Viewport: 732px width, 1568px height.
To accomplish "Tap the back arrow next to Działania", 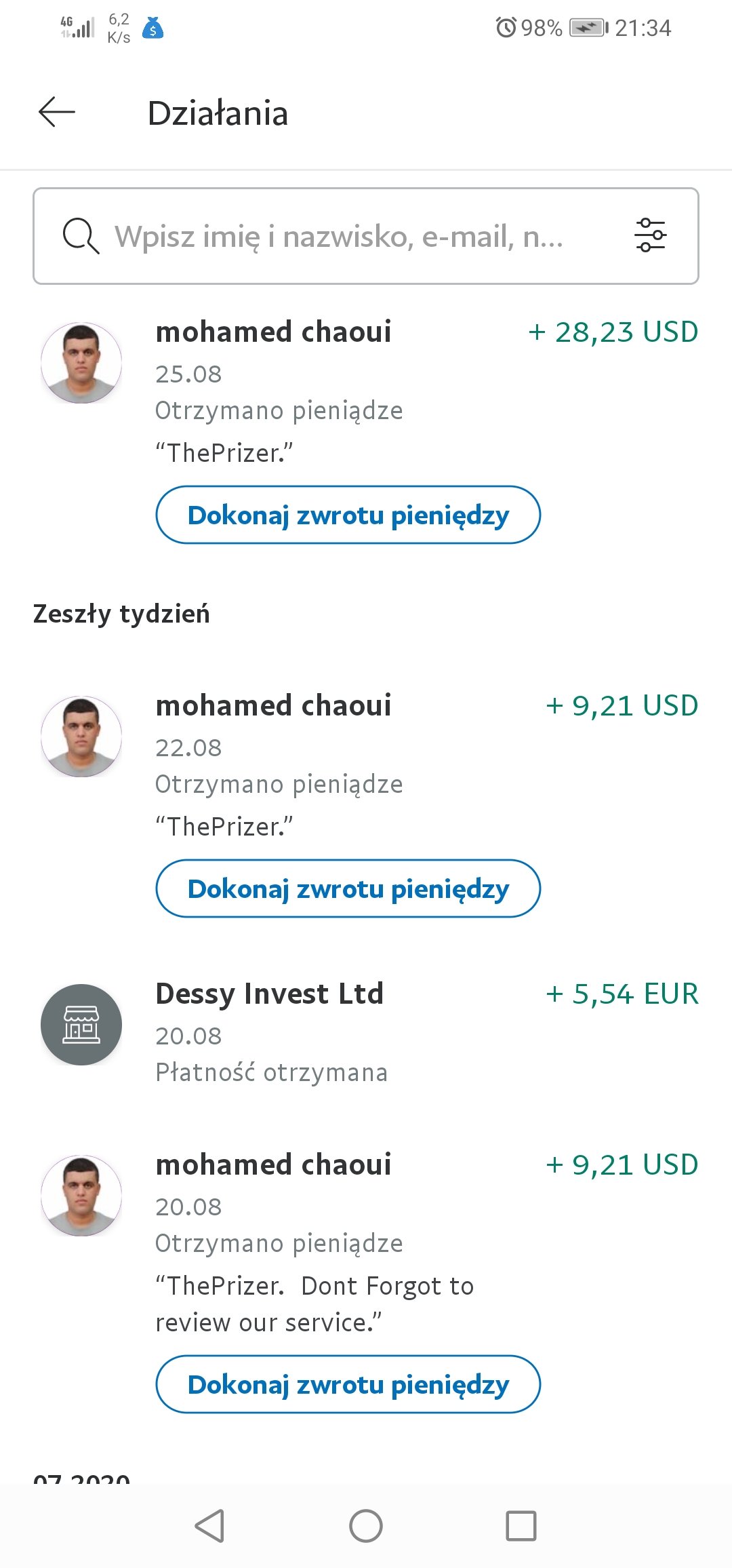I will click(x=57, y=113).
